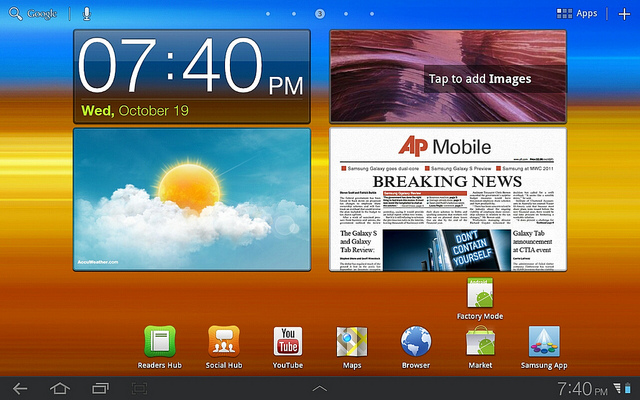The image size is (640, 400).
Task: Tap the Home navigation button
Action: [x=60, y=388]
